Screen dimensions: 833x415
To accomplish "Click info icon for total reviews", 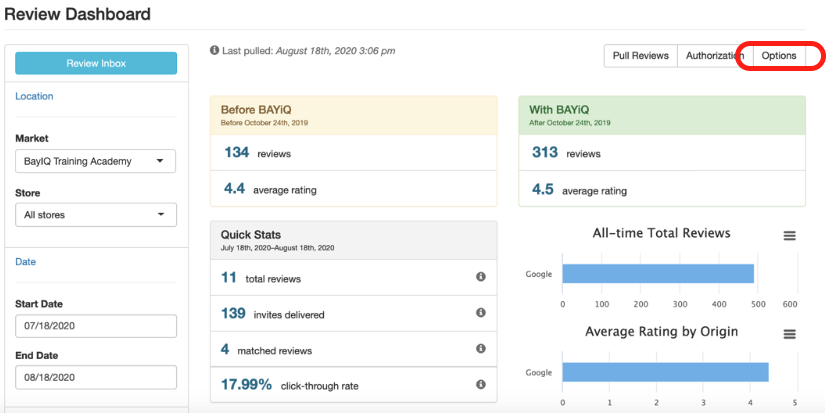I will tap(481, 277).
